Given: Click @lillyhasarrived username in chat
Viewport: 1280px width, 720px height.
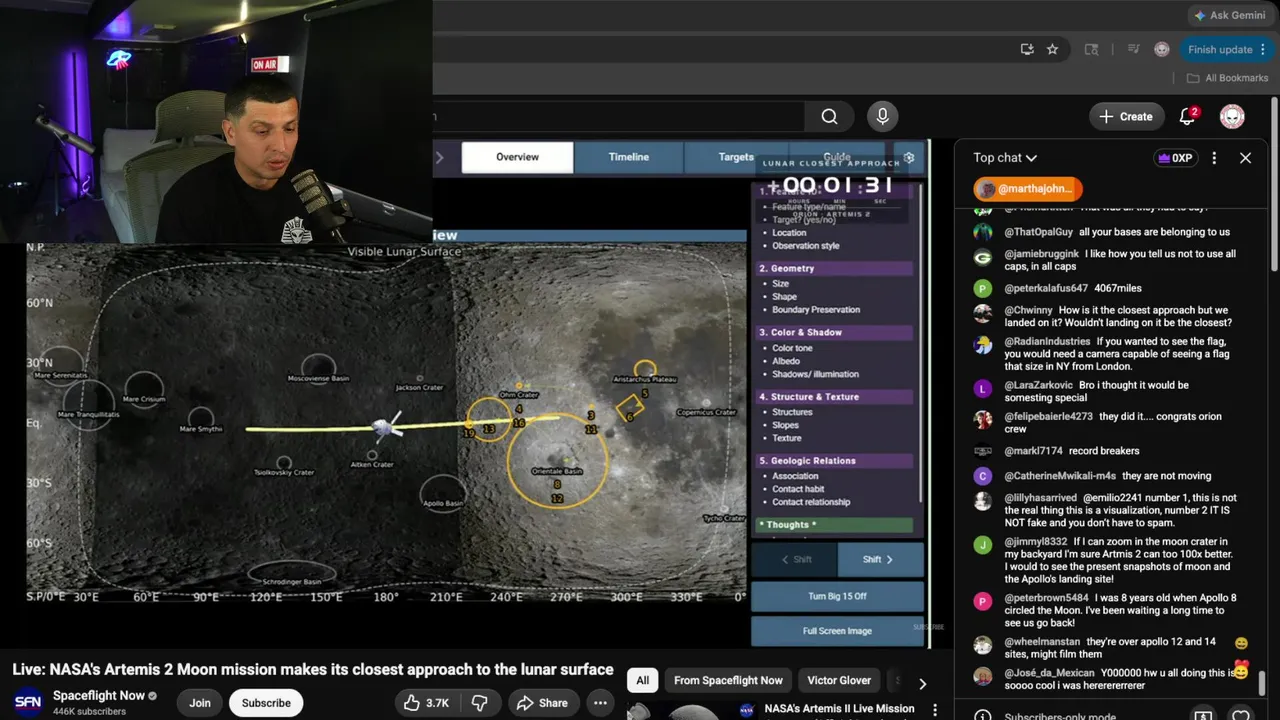Looking at the screenshot, I should pyautogui.click(x=1040, y=497).
